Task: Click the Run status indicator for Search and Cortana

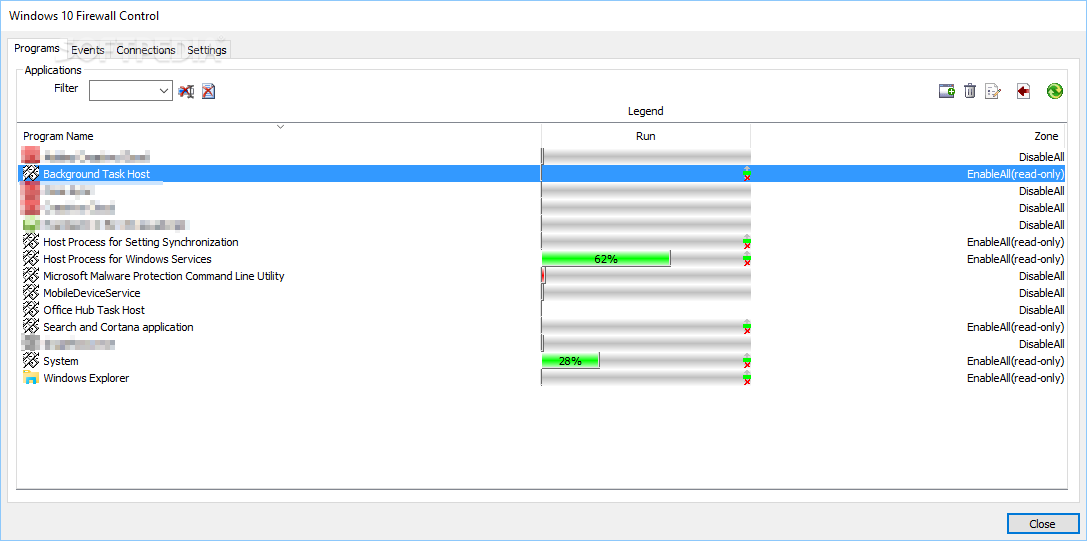Action: (x=747, y=327)
